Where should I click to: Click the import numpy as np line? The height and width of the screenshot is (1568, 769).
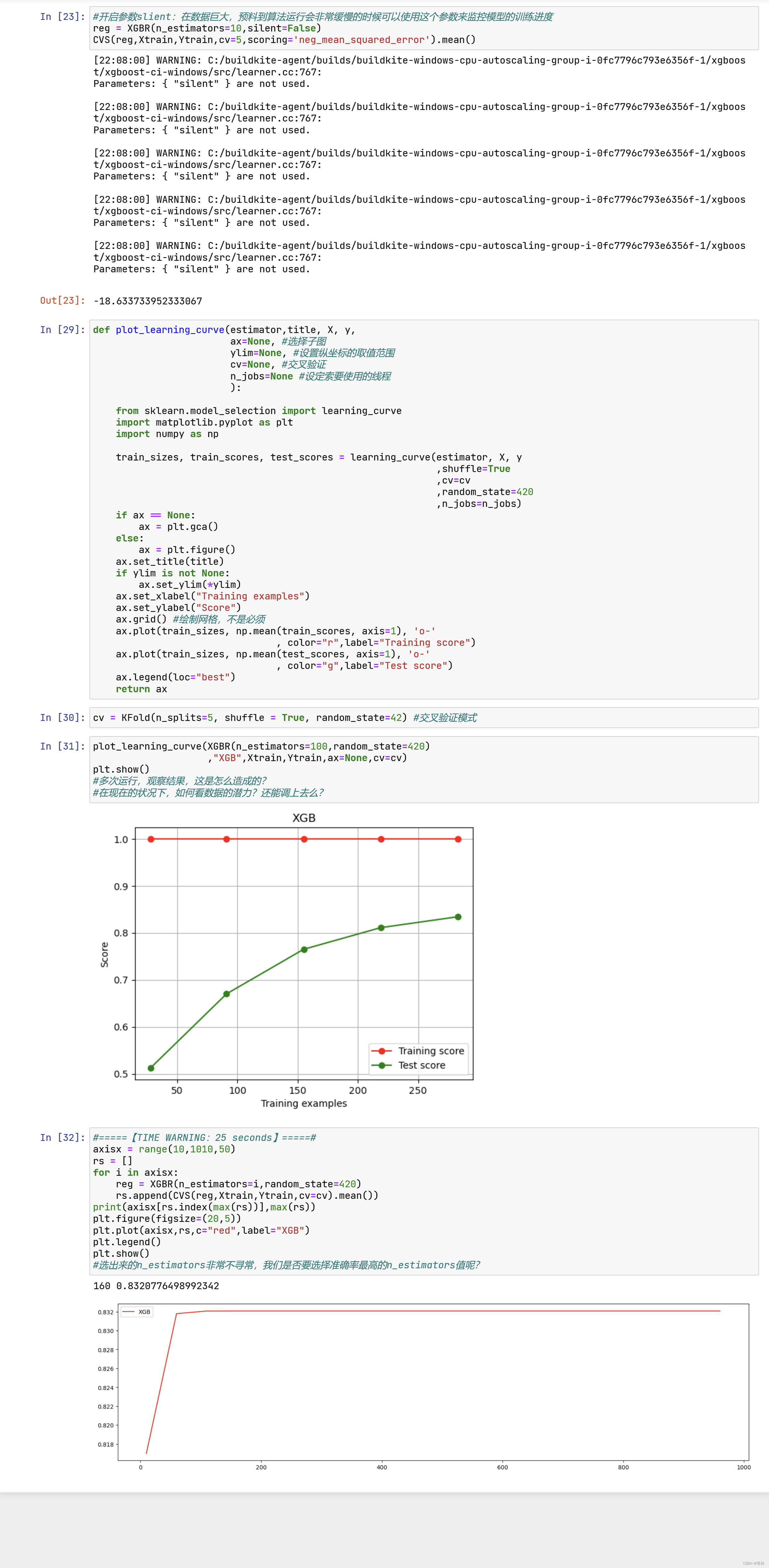pos(167,434)
